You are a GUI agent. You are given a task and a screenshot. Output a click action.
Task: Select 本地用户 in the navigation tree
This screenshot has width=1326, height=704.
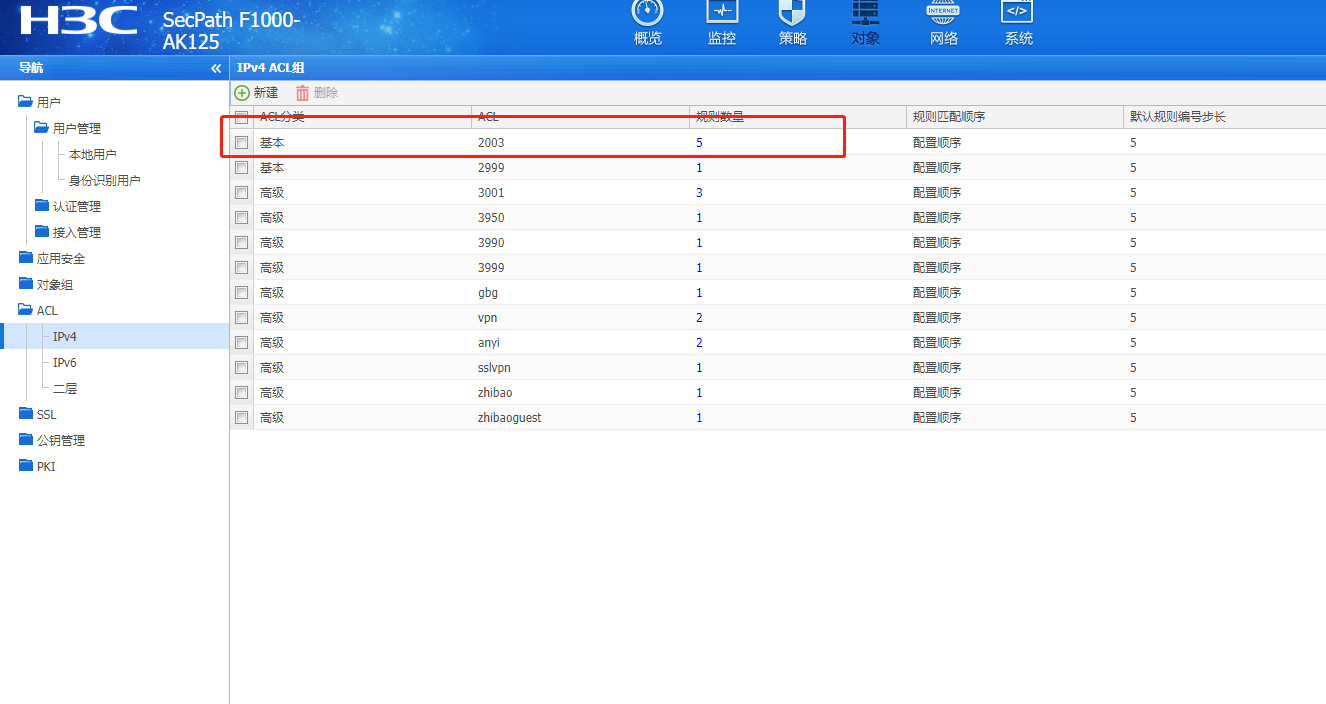pos(92,154)
